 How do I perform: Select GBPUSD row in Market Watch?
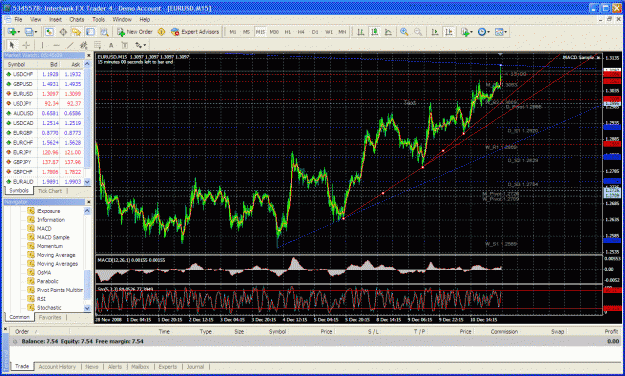point(44,84)
